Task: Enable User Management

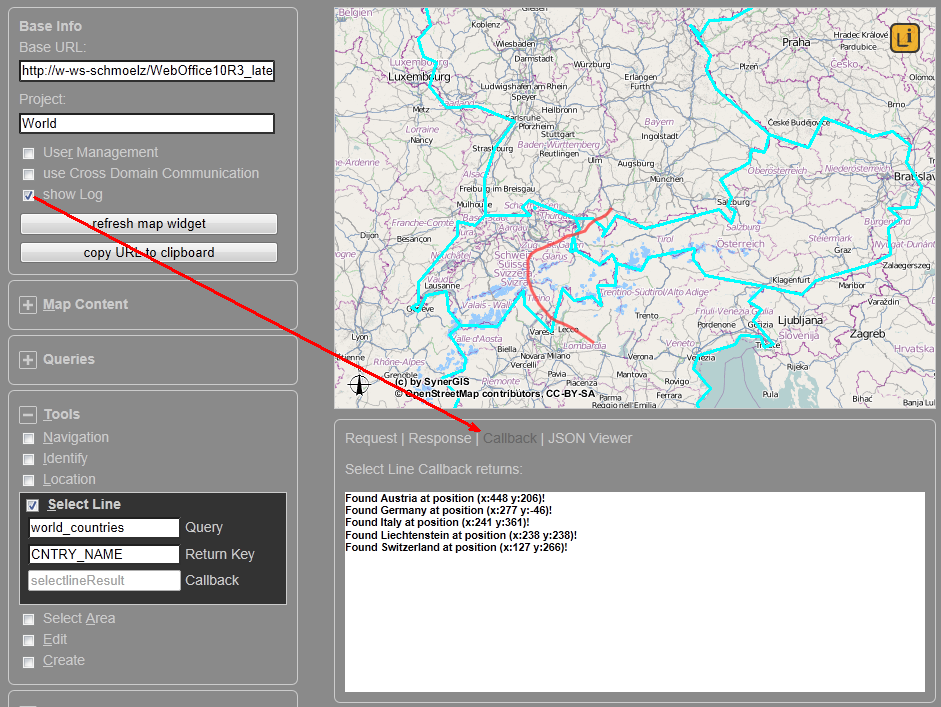Action: pos(28,152)
